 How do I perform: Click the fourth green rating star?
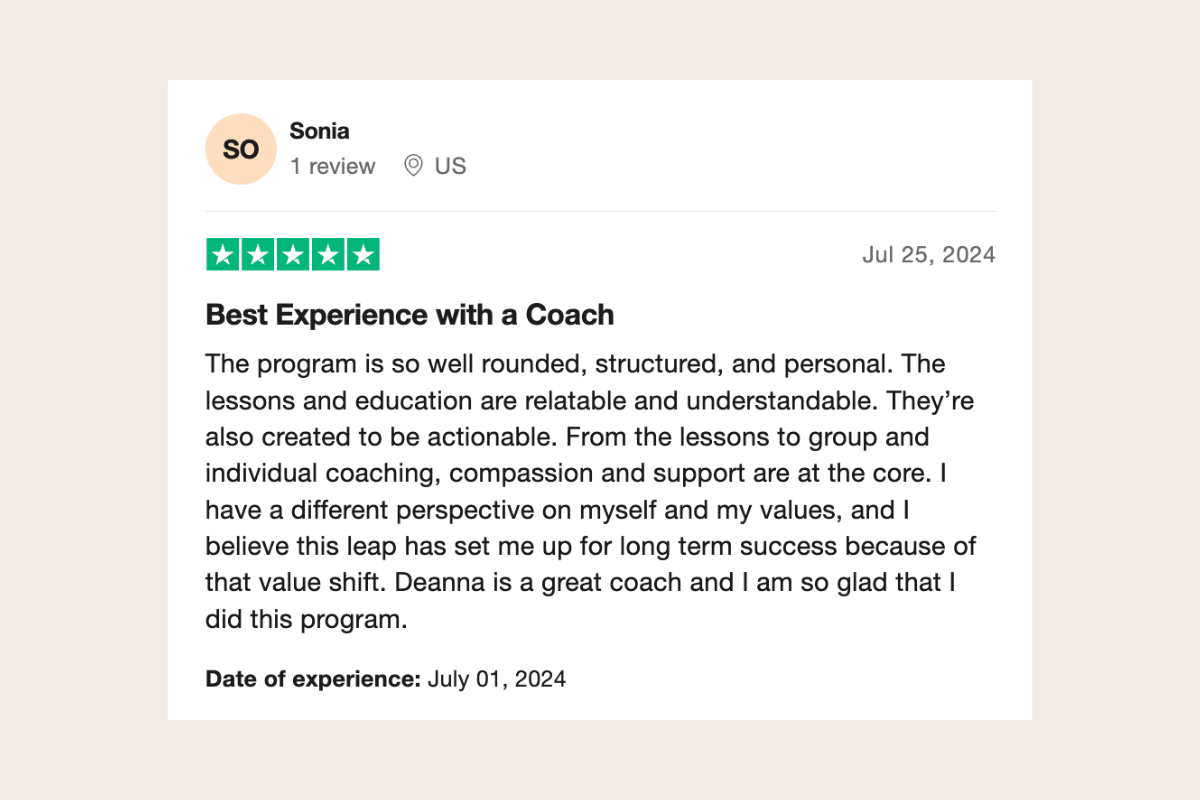[x=328, y=255]
